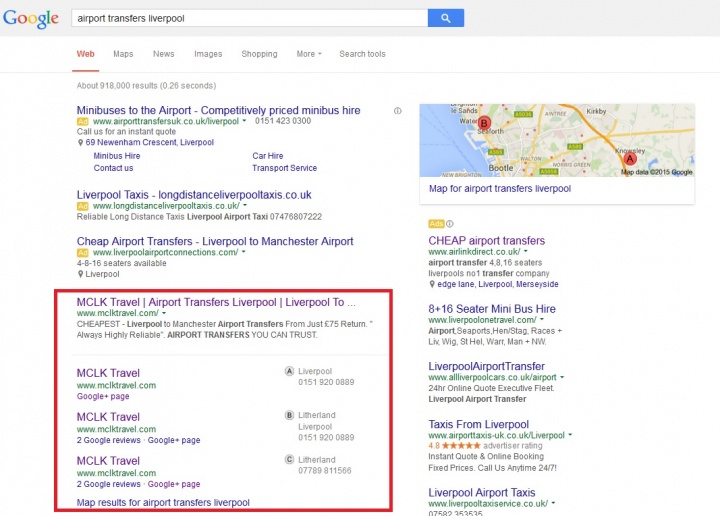Open the Transport Service sitelink

coord(285,168)
